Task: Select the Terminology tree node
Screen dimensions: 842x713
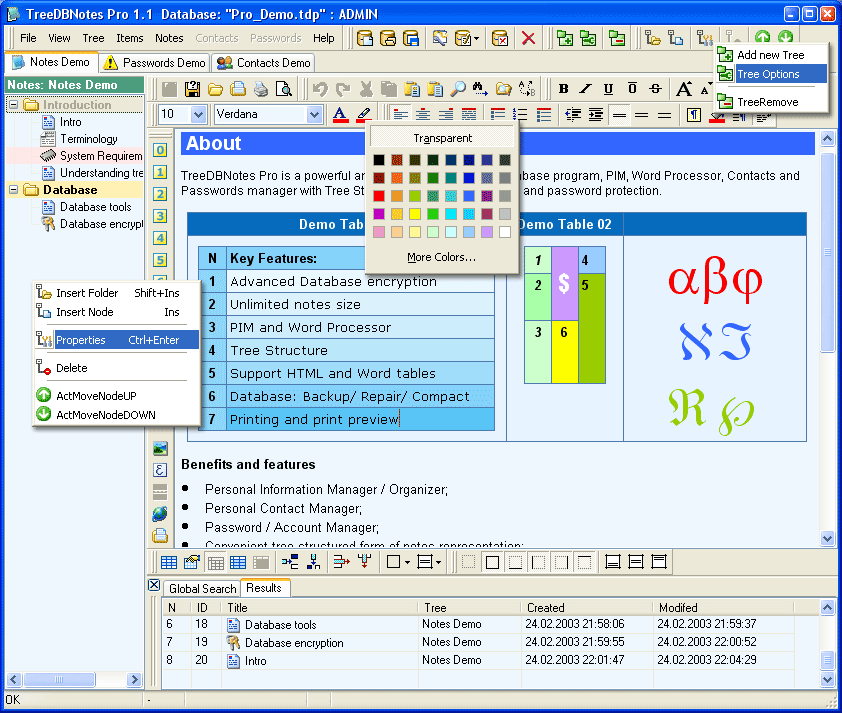Action: pos(89,139)
